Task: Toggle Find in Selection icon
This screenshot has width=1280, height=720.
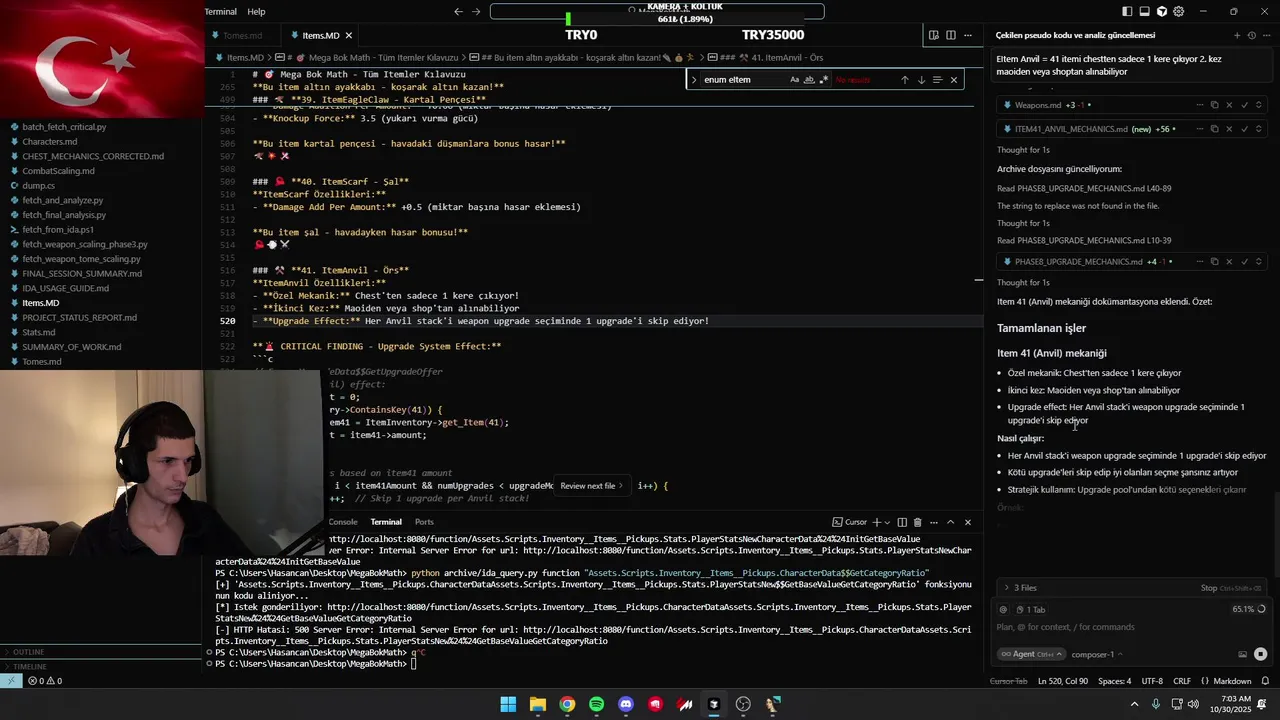Action: click(937, 80)
